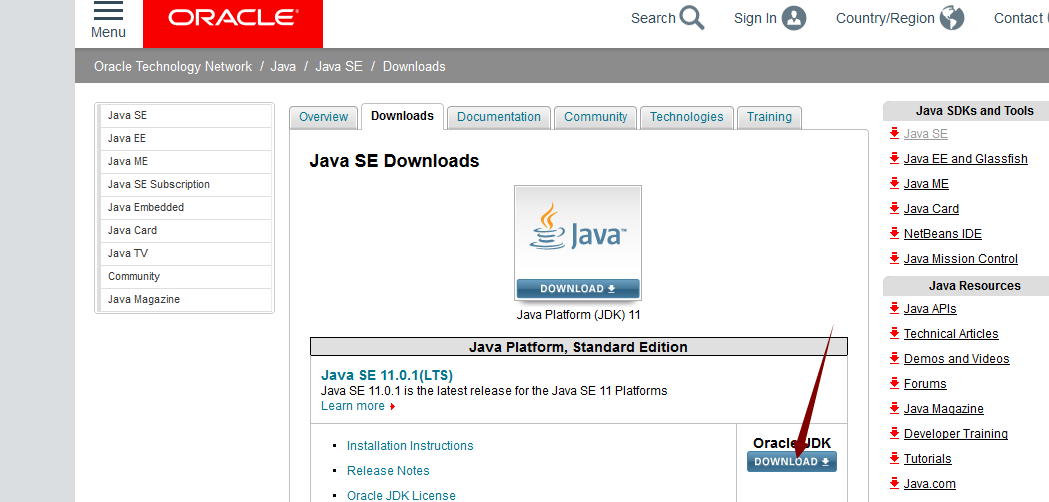Open the Training tab
This screenshot has height=502, width=1049.
coord(769,117)
